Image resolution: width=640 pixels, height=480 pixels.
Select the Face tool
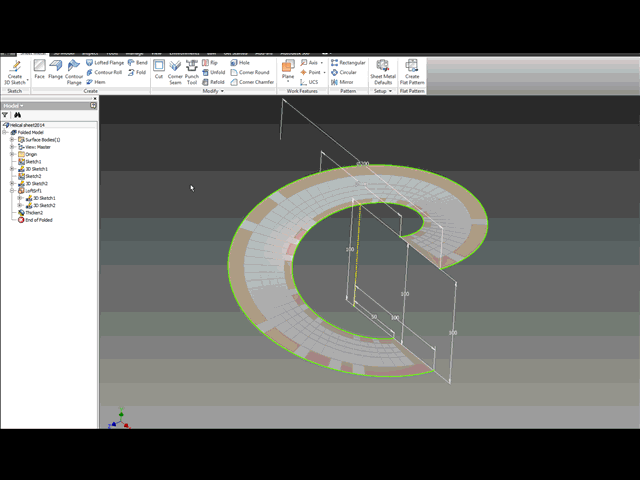coord(39,69)
